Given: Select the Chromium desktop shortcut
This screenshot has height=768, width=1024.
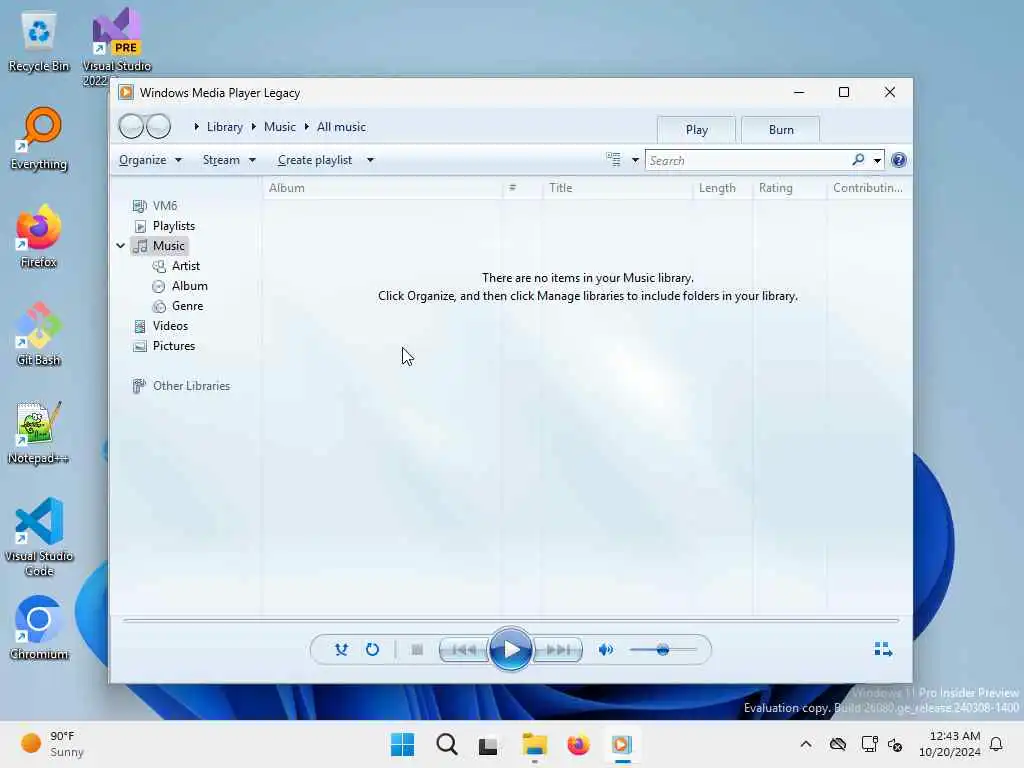Looking at the screenshot, I should [39, 628].
